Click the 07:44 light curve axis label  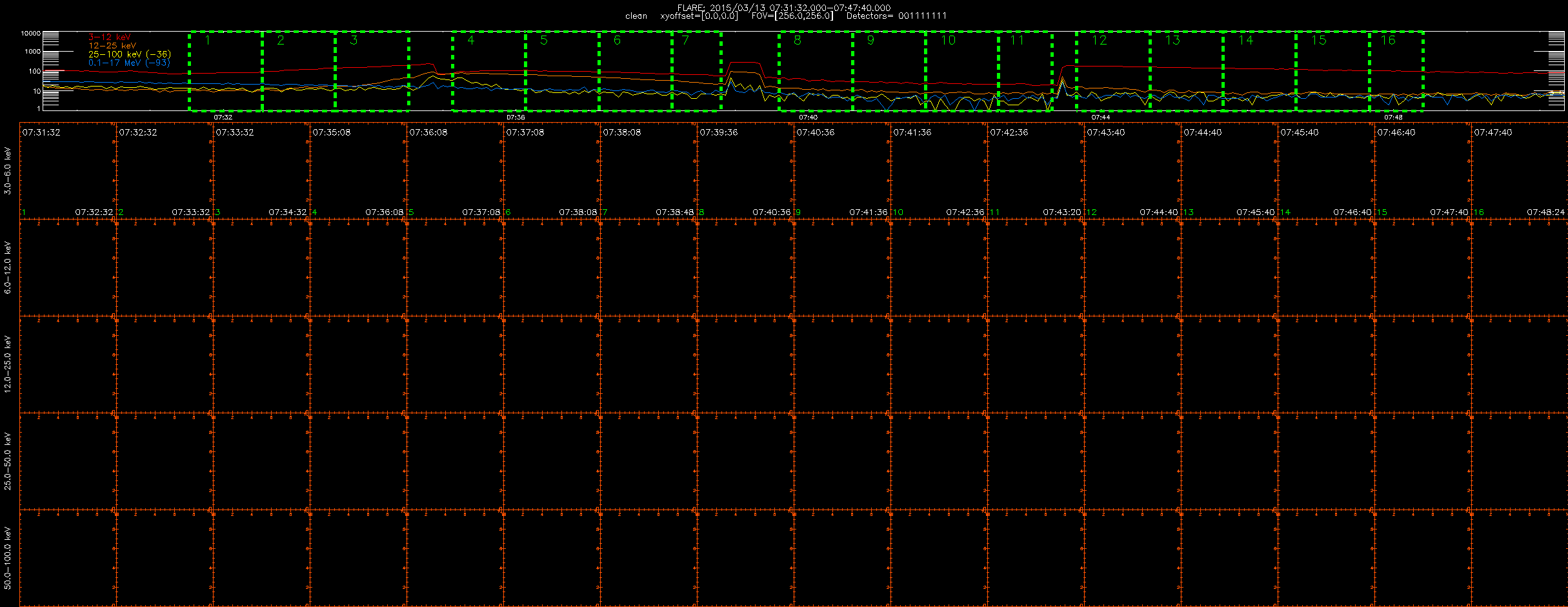click(1101, 118)
